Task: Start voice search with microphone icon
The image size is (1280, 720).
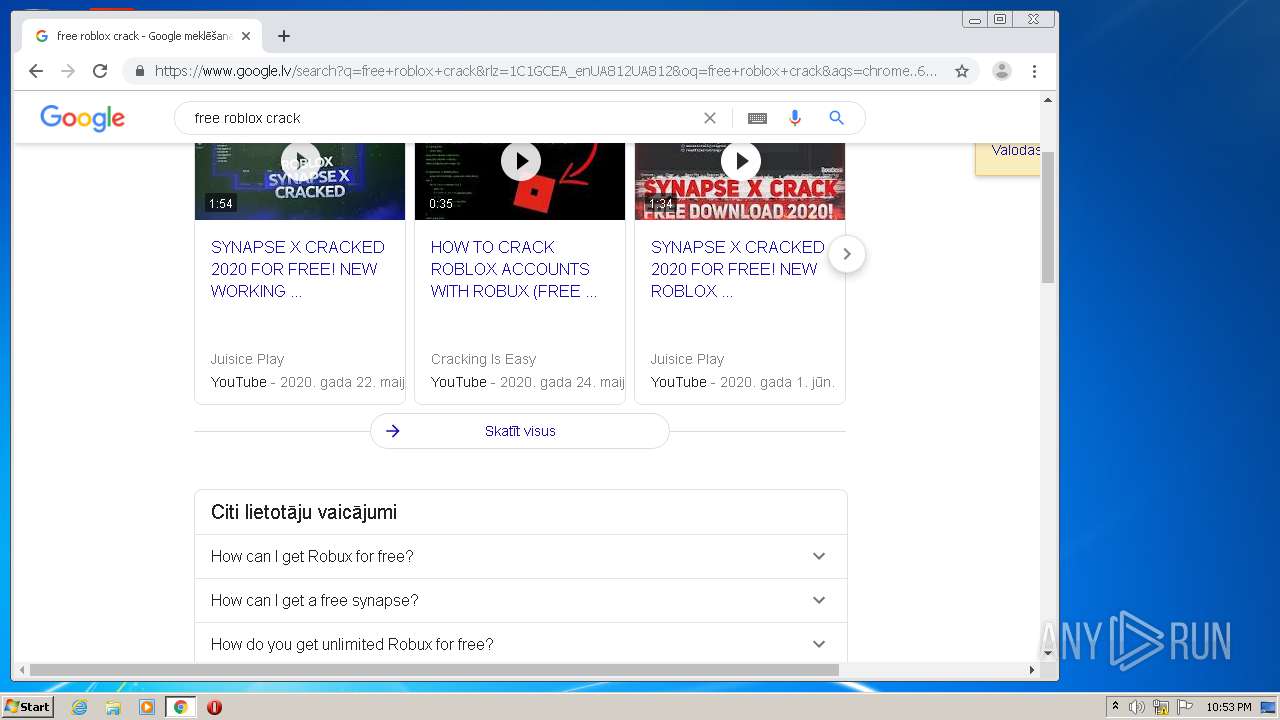Action: tap(795, 118)
